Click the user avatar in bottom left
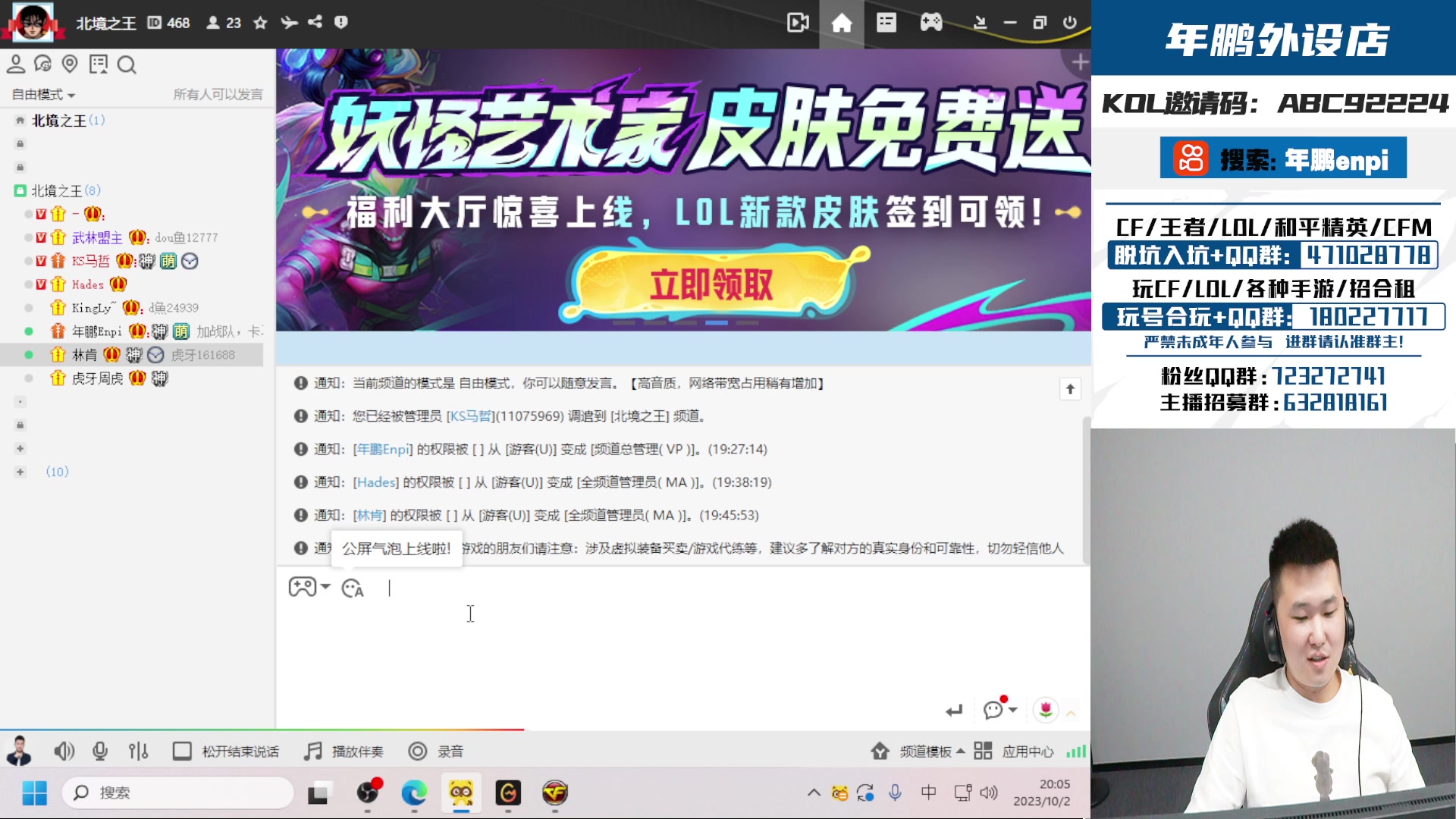The width and height of the screenshot is (1456, 819). [x=18, y=752]
